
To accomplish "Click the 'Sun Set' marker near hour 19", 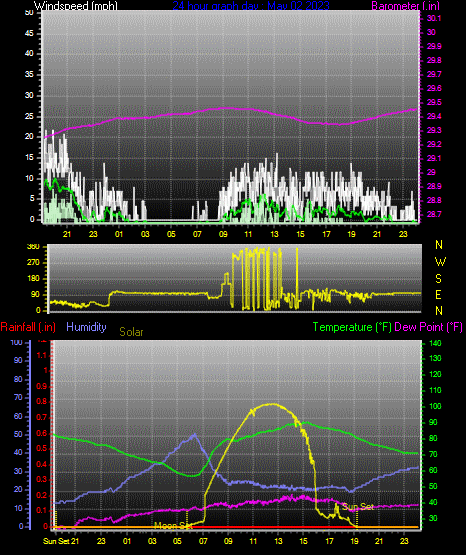I will click(358, 507).
